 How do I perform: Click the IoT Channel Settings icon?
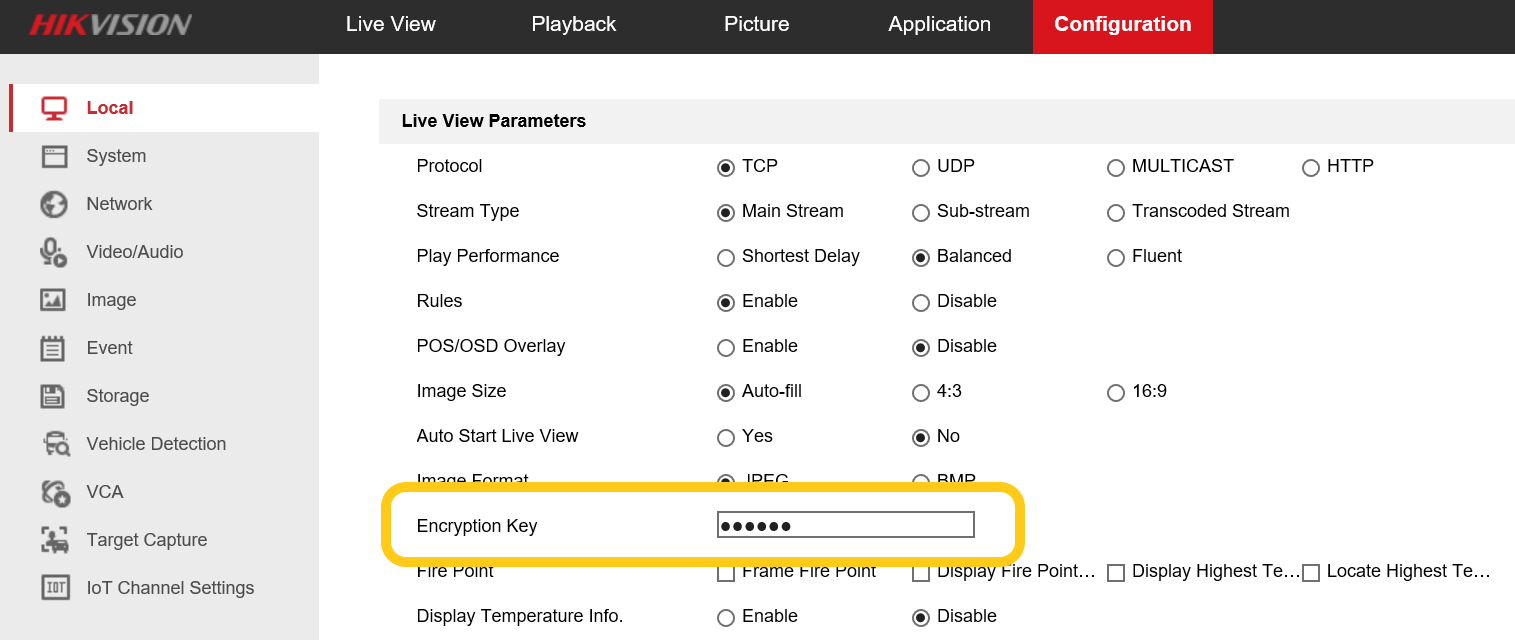click(x=55, y=588)
